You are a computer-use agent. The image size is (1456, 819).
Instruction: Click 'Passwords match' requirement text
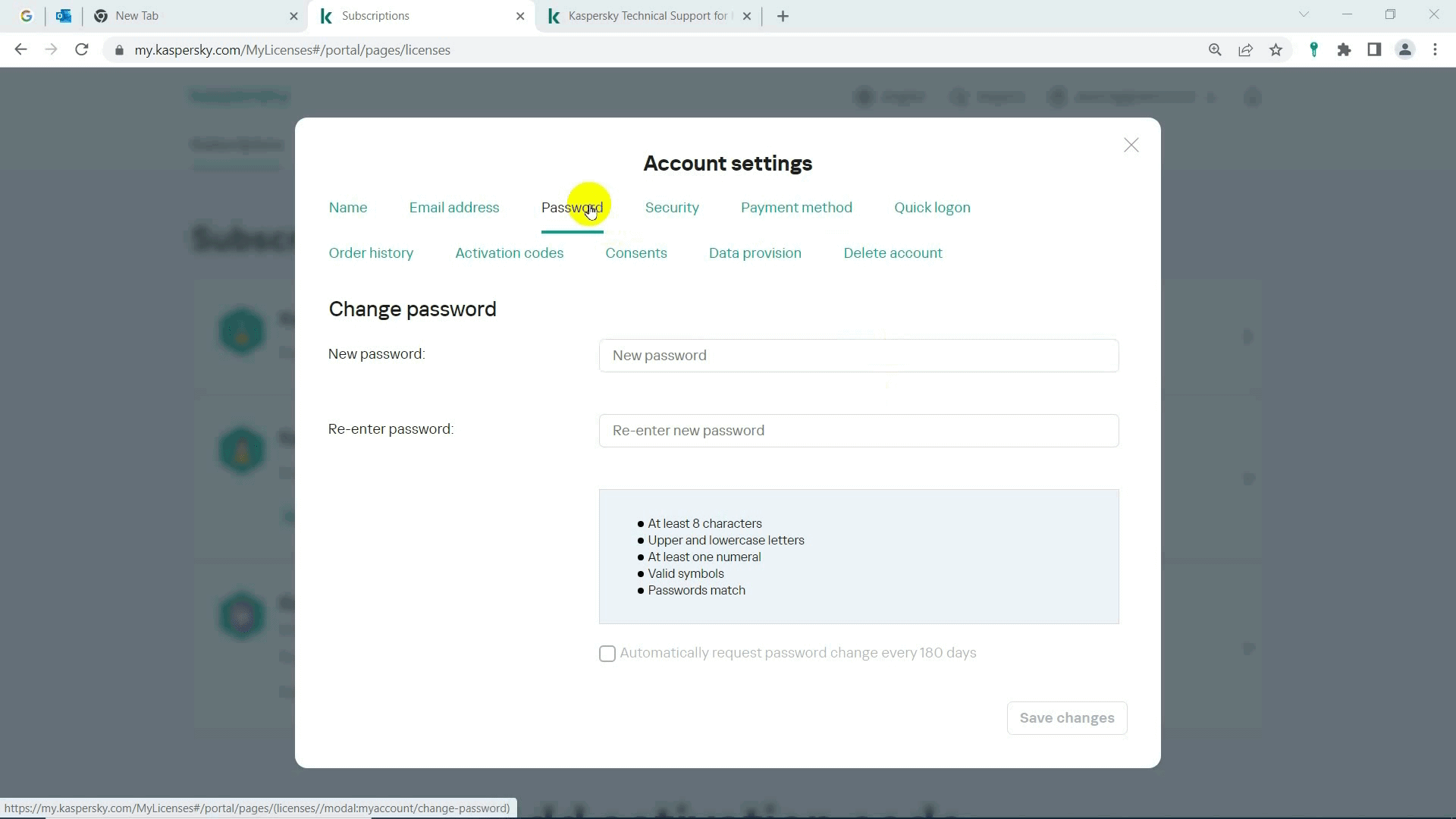click(696, 591)
